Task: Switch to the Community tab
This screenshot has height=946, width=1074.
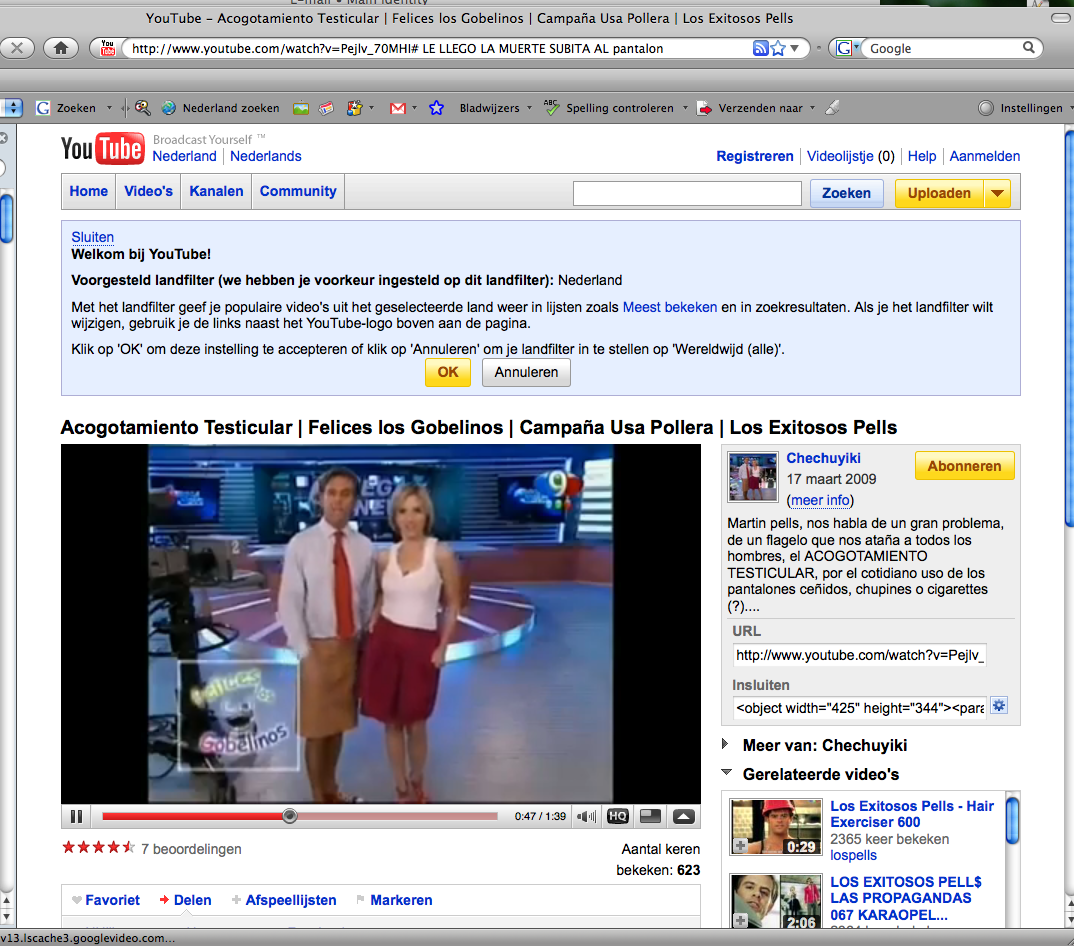Action: [x=298, y=191]
